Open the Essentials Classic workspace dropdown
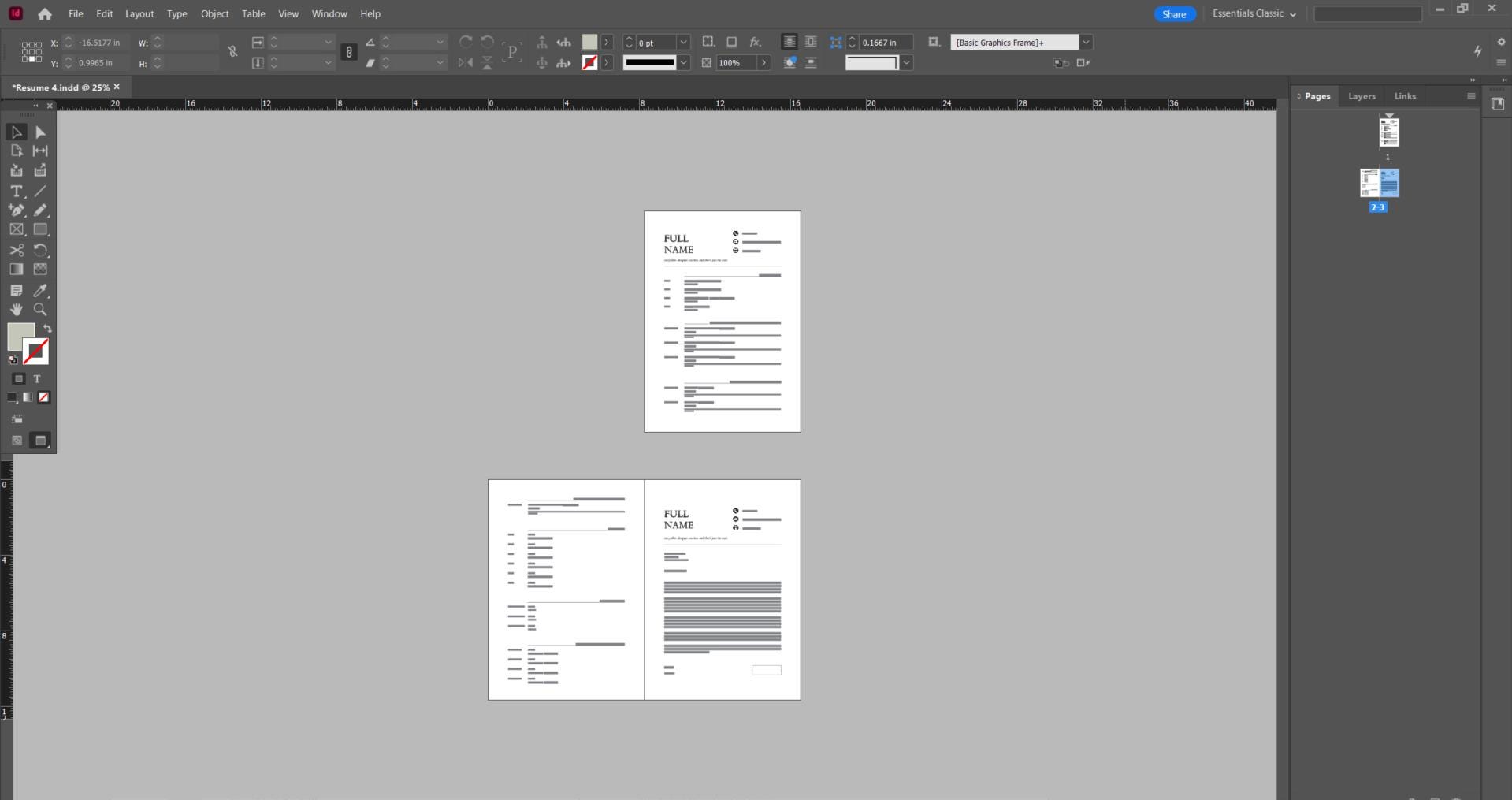This screenshot has width=1512, height=800. [1254, 13]
